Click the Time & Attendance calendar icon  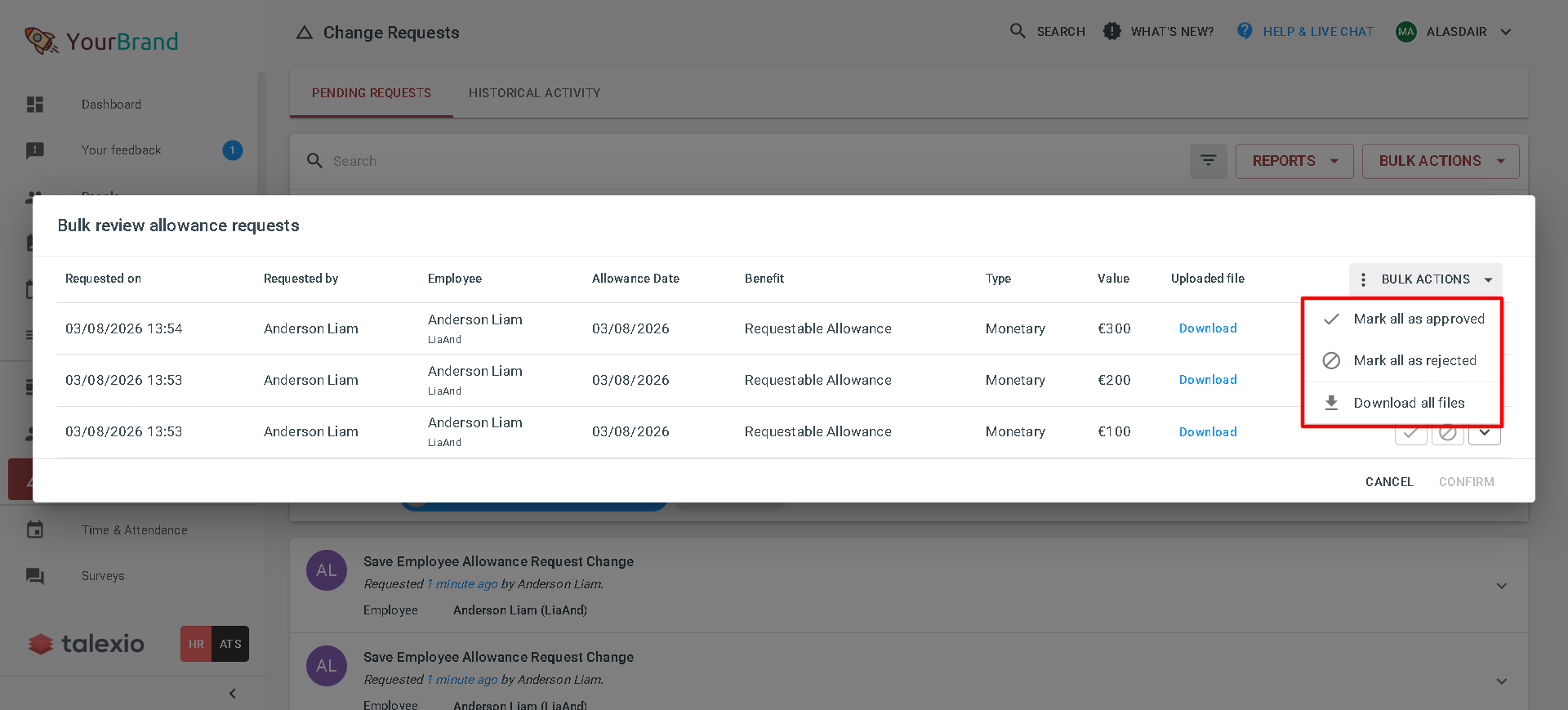pyautogui.click(x=35, y=530)
